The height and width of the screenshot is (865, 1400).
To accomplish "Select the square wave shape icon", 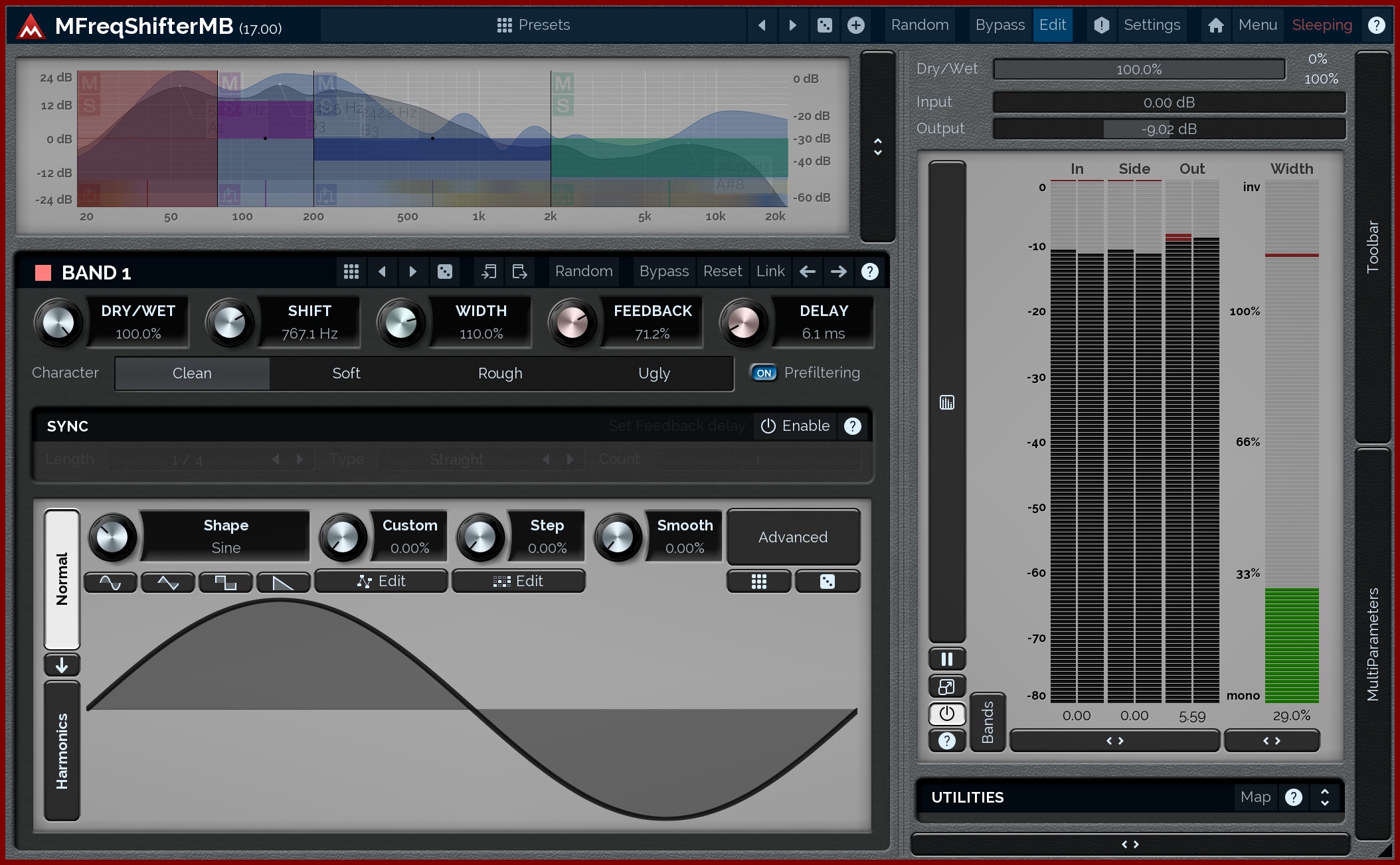I will 226,582.
